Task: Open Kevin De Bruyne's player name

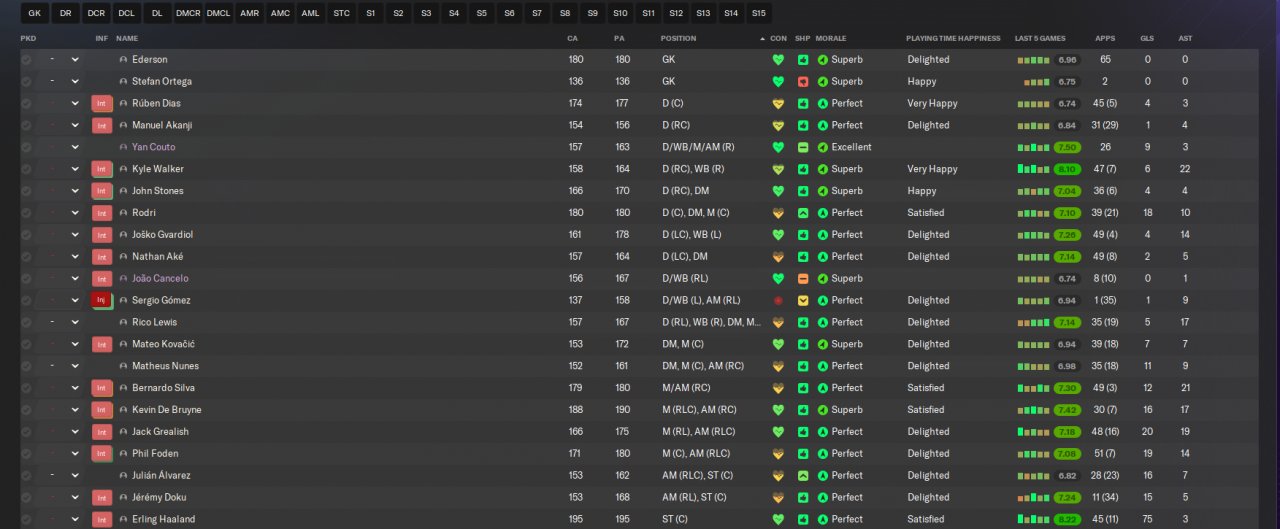Action: tap(167, 410)
